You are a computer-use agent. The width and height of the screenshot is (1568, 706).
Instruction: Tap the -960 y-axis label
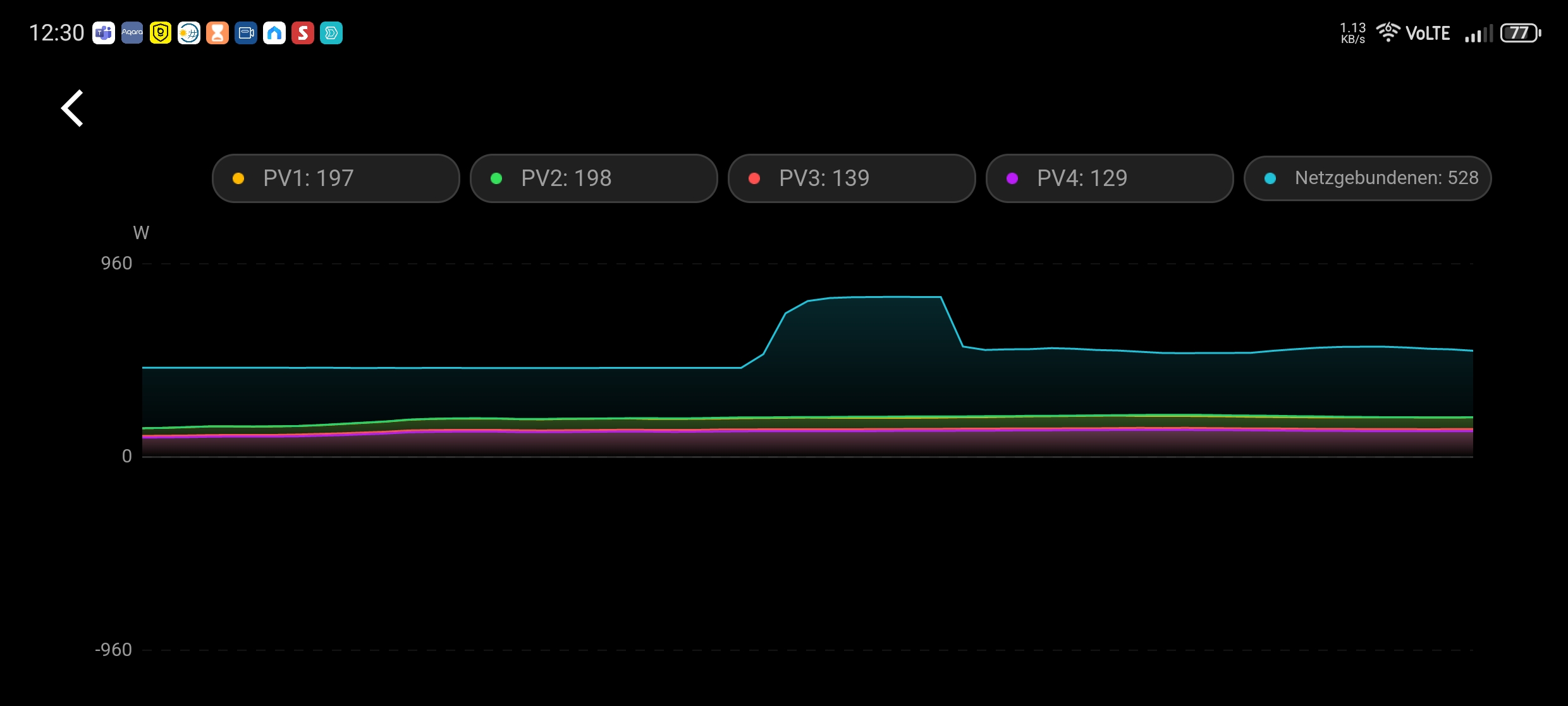click(113, 650)
